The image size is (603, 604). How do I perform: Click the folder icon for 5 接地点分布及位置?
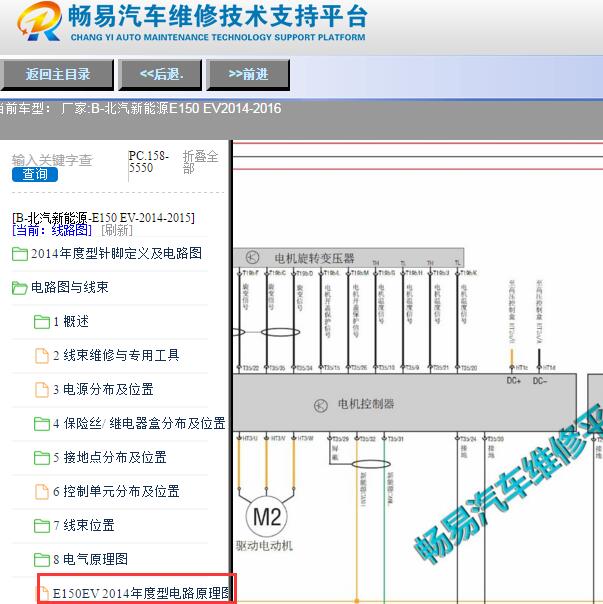point(42,458)
